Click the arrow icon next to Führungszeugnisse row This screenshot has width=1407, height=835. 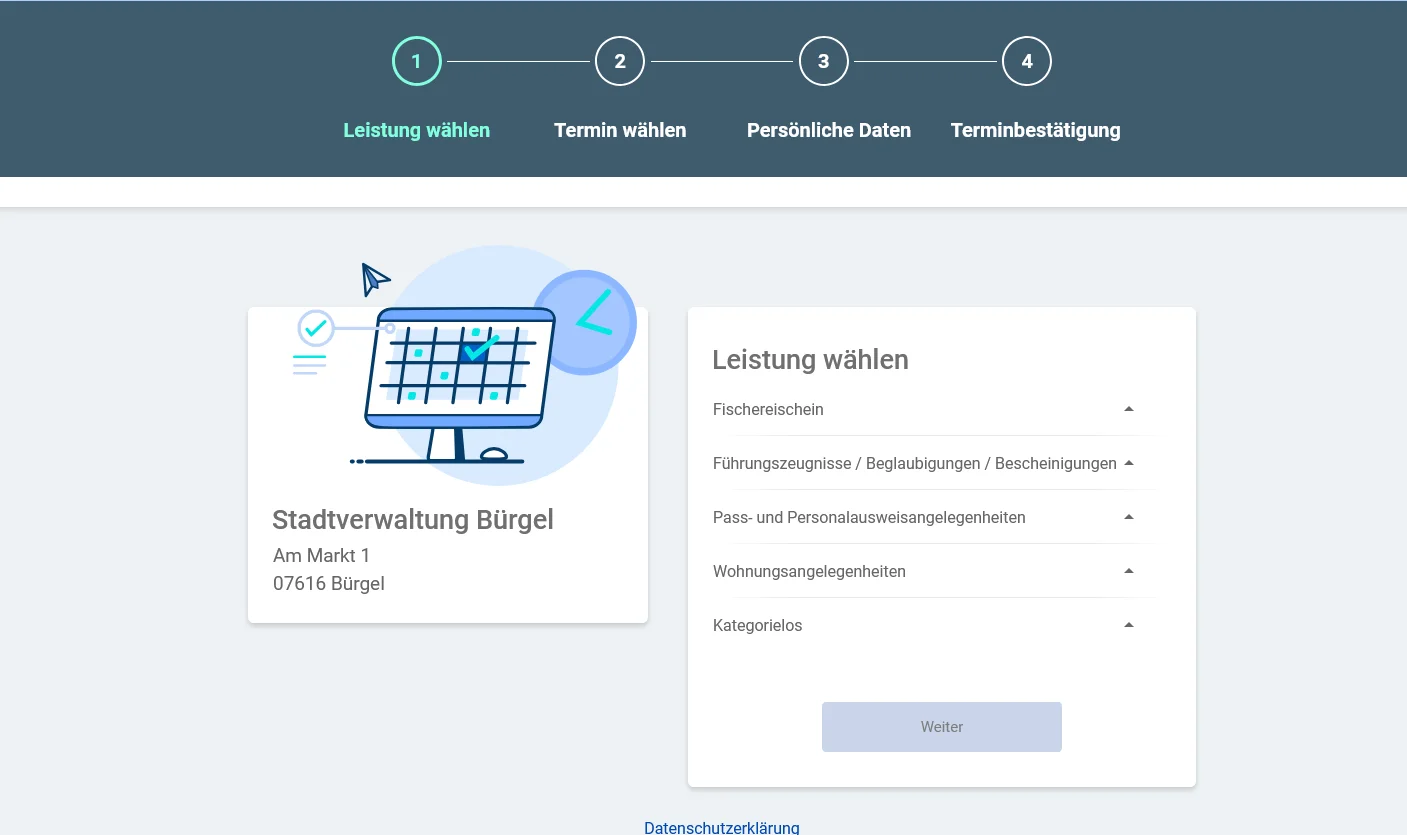coord(1129,463)
